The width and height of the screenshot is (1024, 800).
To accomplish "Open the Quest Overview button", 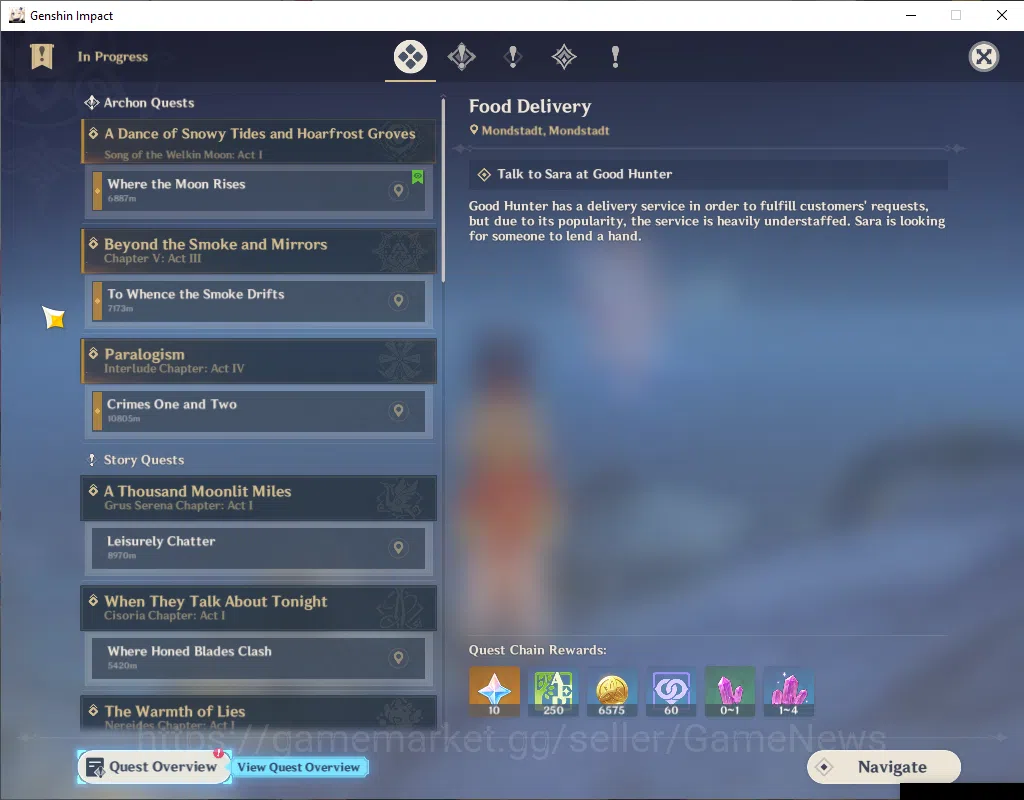I will [x=153, y=767].
